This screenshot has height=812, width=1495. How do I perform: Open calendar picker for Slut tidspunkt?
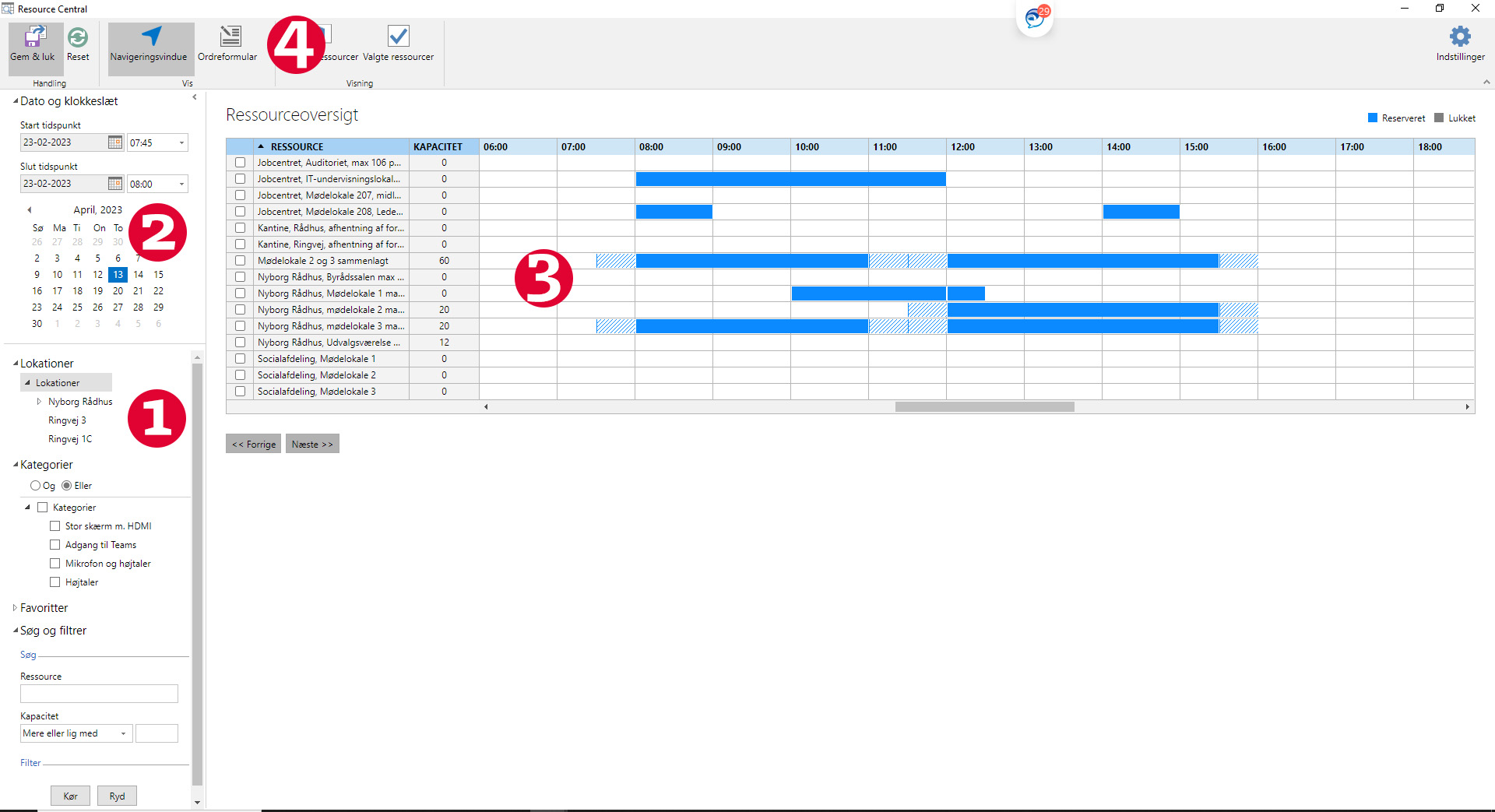[x=115, y=184]
